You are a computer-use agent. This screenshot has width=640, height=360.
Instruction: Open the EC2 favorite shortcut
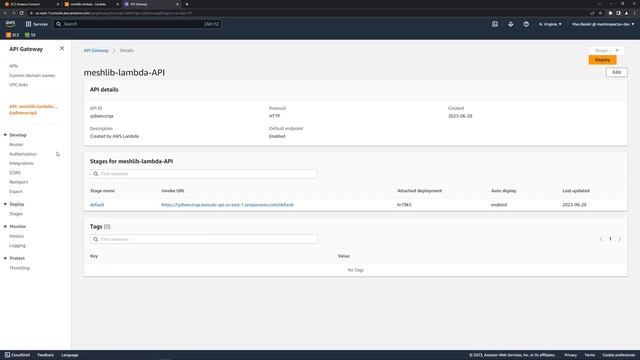[12, 35]
